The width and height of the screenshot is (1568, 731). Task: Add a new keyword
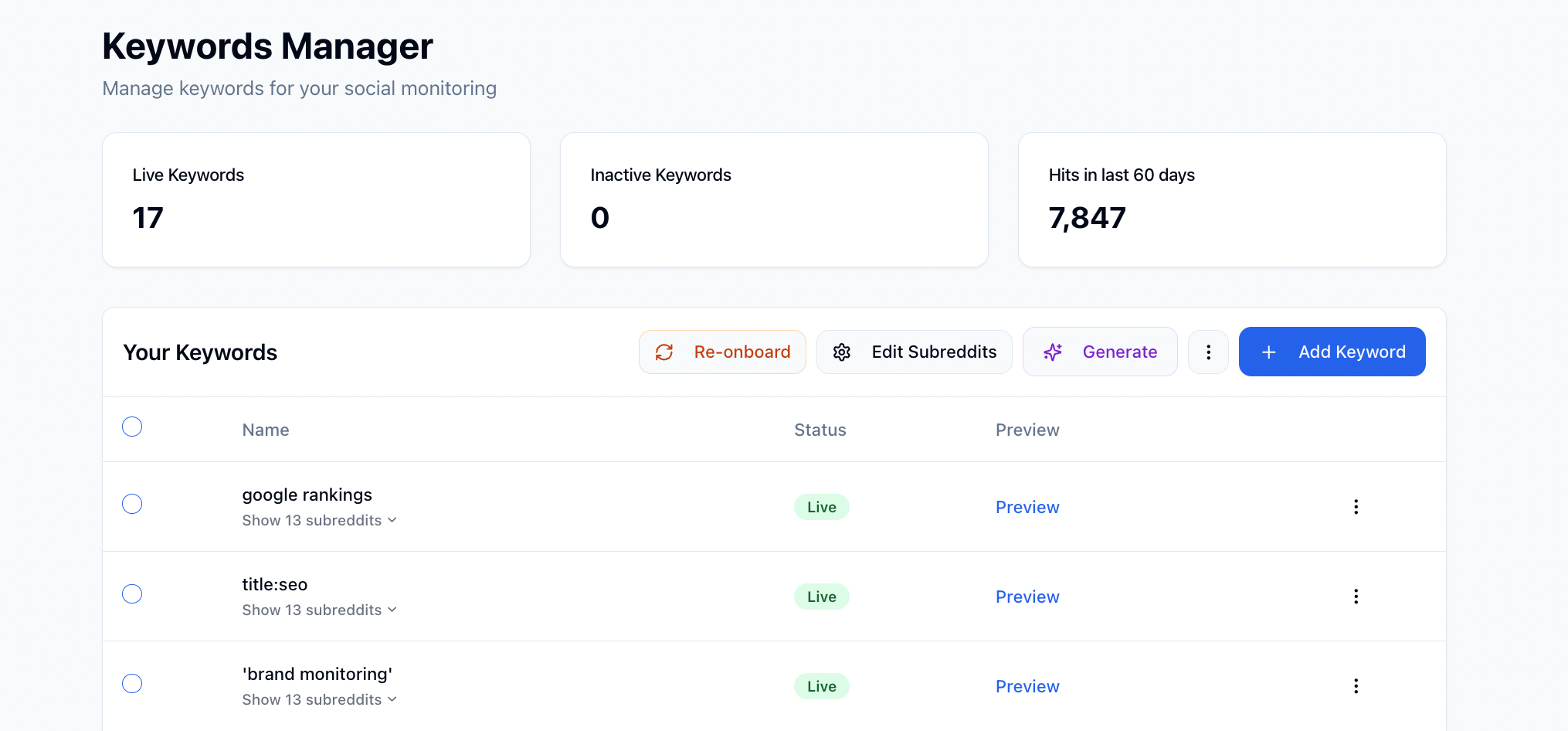pyautogui.click(x=1332, y=352)
